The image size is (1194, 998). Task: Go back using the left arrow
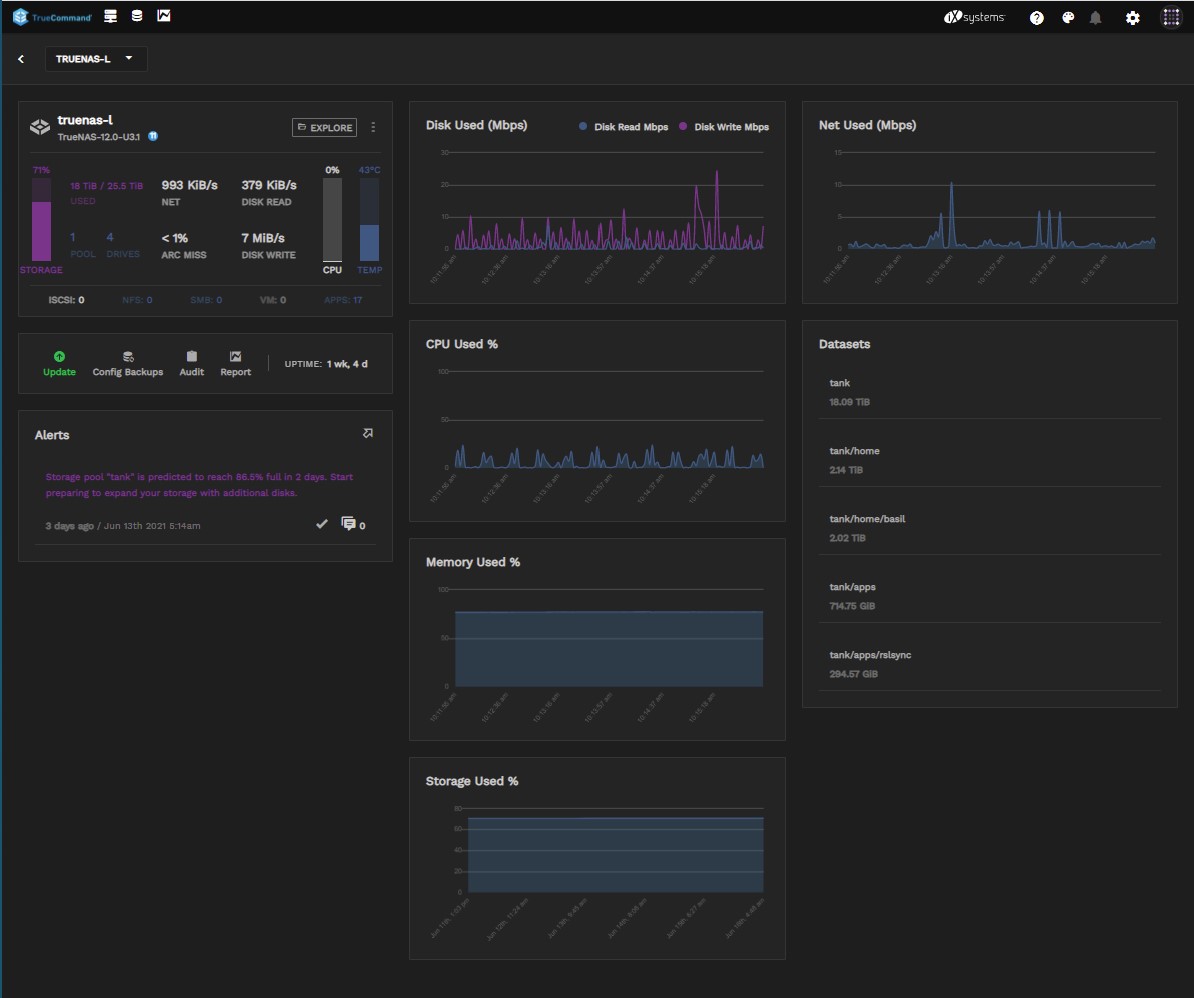point(21,59)
